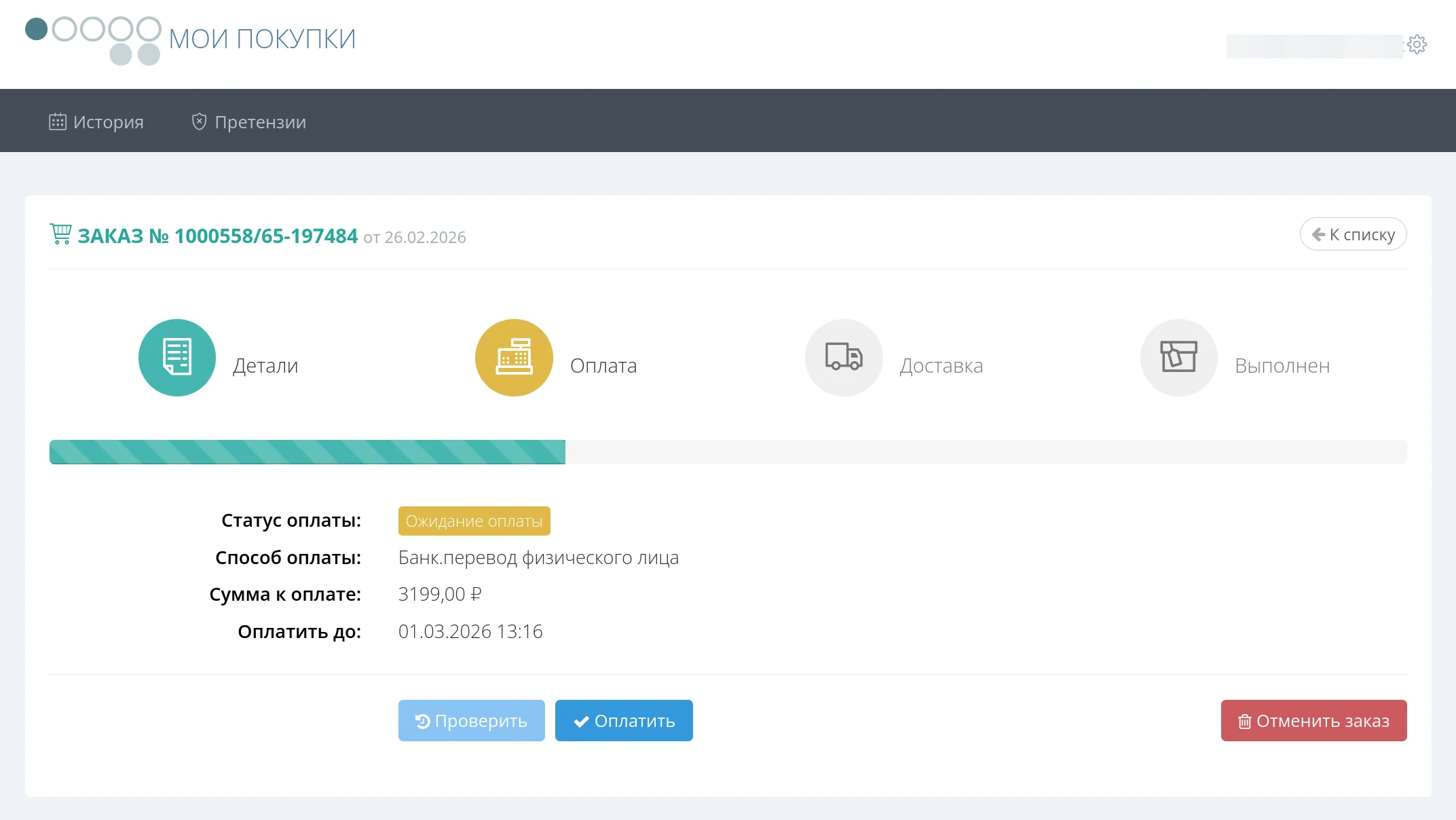The width and height of the screenshot is (1456, 820).
Task: Open the Претензии menu item
Action: pos(260,122)
